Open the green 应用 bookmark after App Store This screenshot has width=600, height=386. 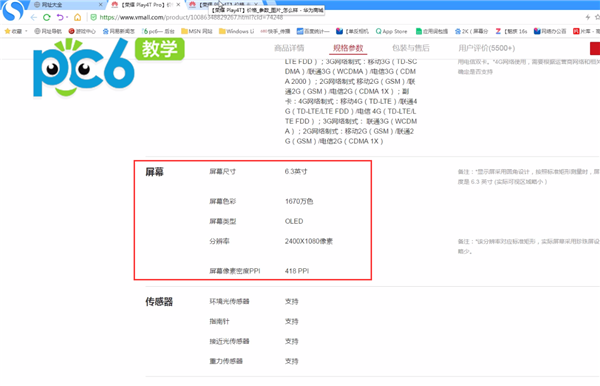432,31
